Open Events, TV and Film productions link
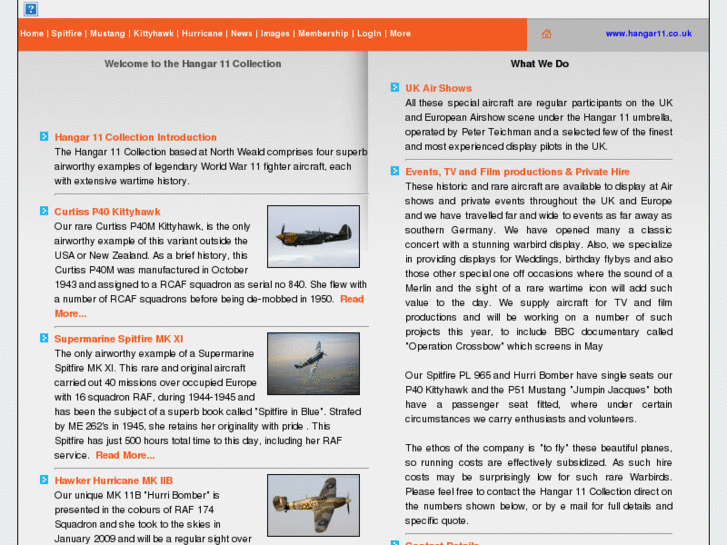 [x=517, y=172]
